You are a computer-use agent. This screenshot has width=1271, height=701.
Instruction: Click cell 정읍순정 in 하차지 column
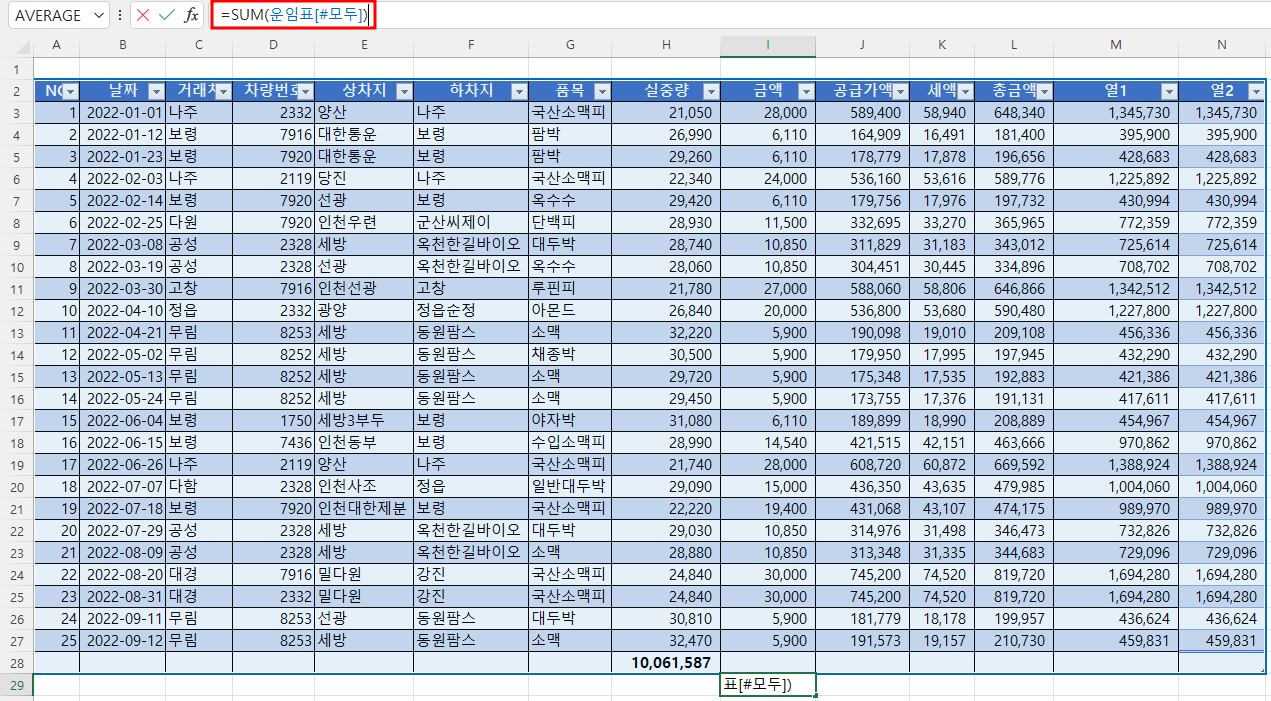point(471,311)
